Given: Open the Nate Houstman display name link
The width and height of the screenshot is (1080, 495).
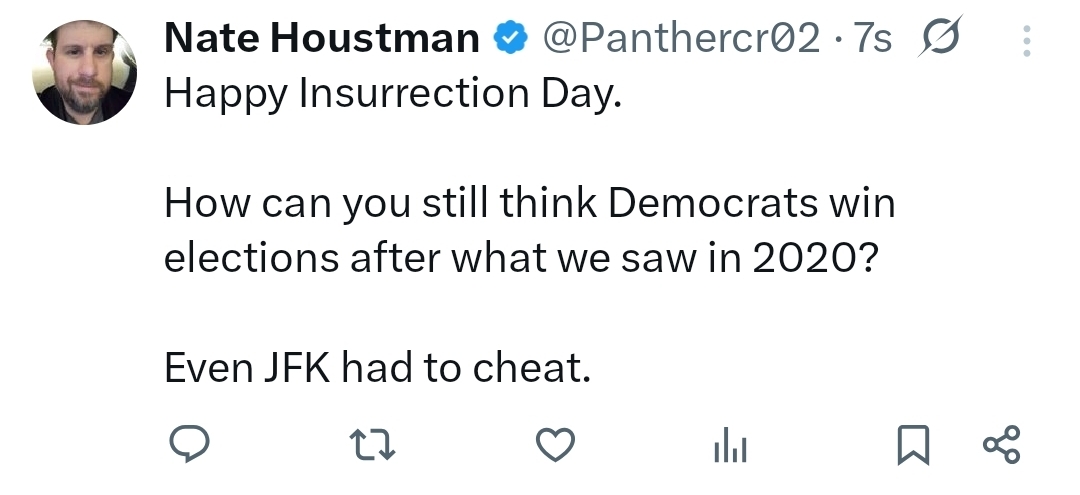Looking at the screenshot, I should 321,39.
